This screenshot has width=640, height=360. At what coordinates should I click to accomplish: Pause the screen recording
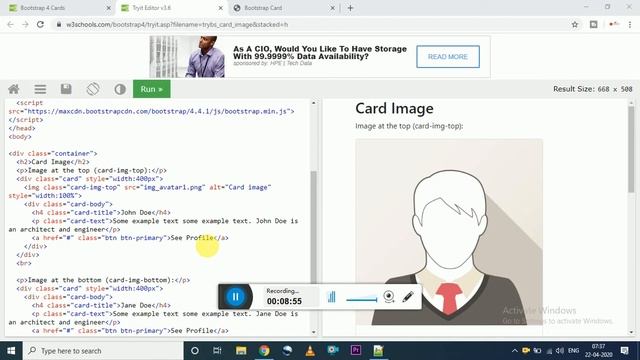point(236,297)
